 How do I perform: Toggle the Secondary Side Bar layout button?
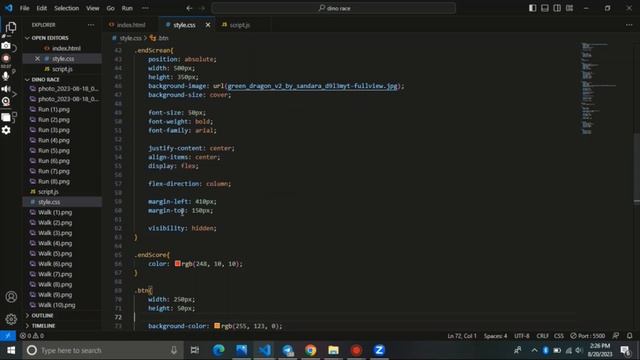coord(557,8)
